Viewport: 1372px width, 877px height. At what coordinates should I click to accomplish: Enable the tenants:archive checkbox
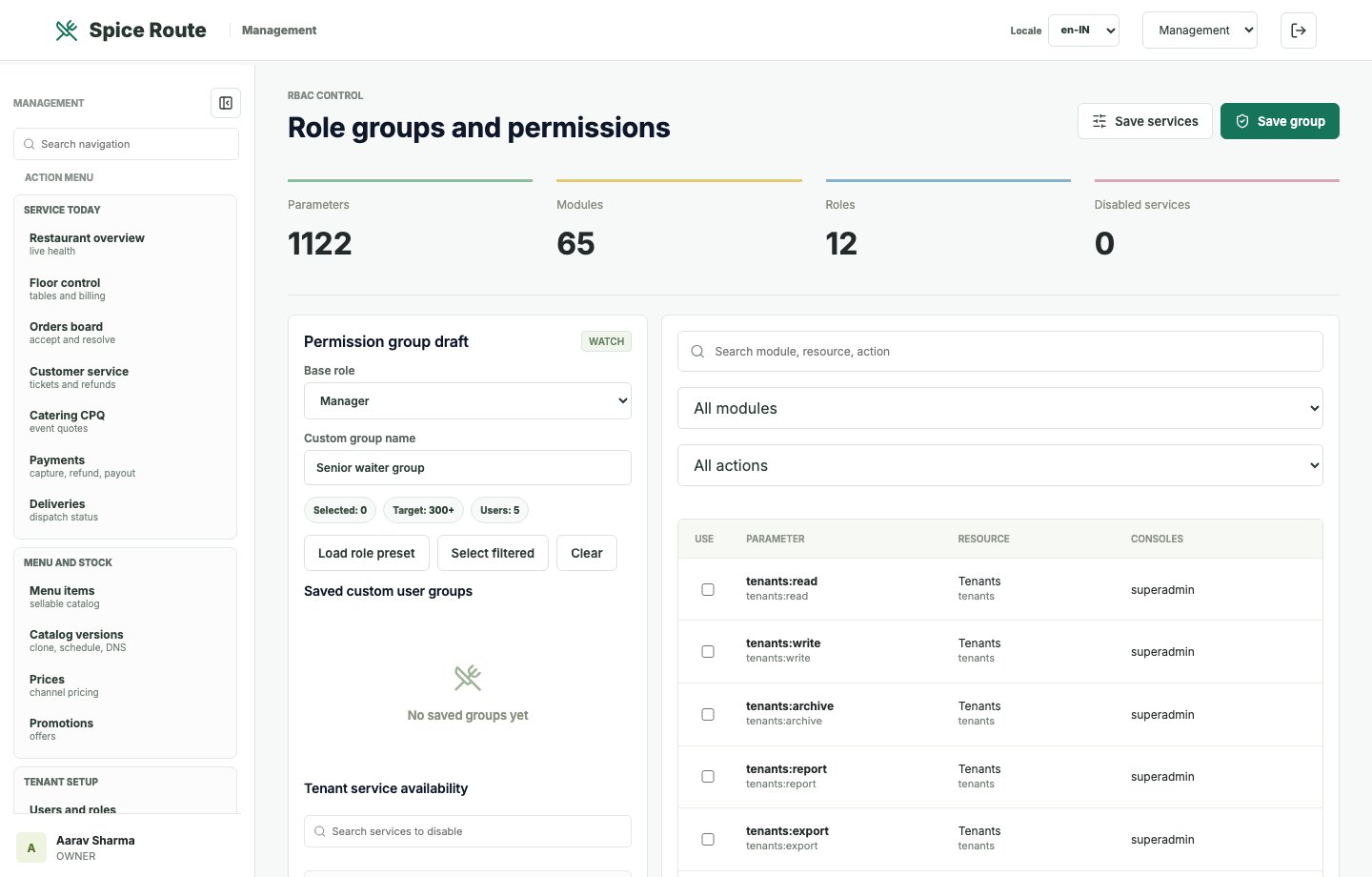708,714
